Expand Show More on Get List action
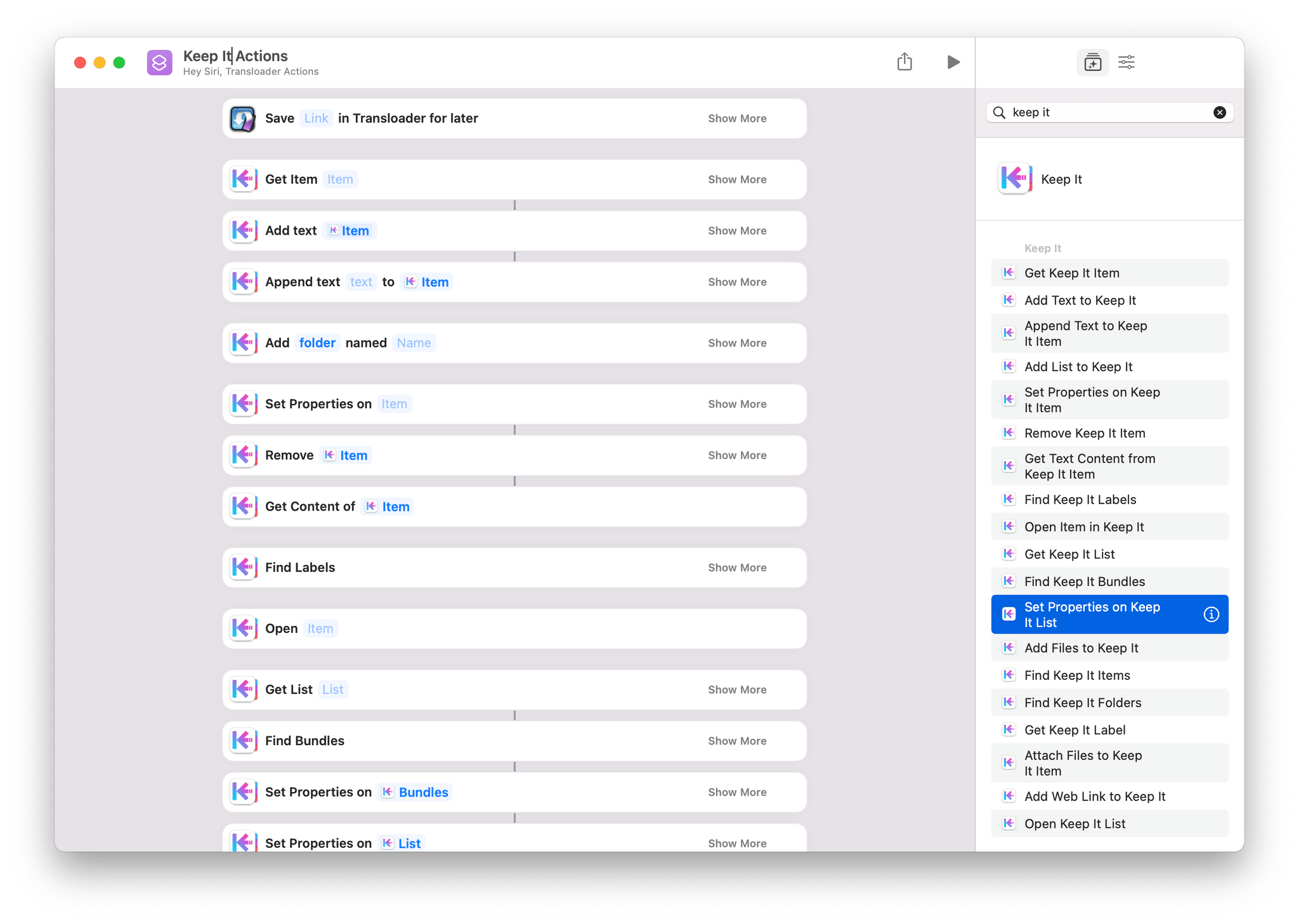This screenshot has height=924, width=1299. point(737,689)
